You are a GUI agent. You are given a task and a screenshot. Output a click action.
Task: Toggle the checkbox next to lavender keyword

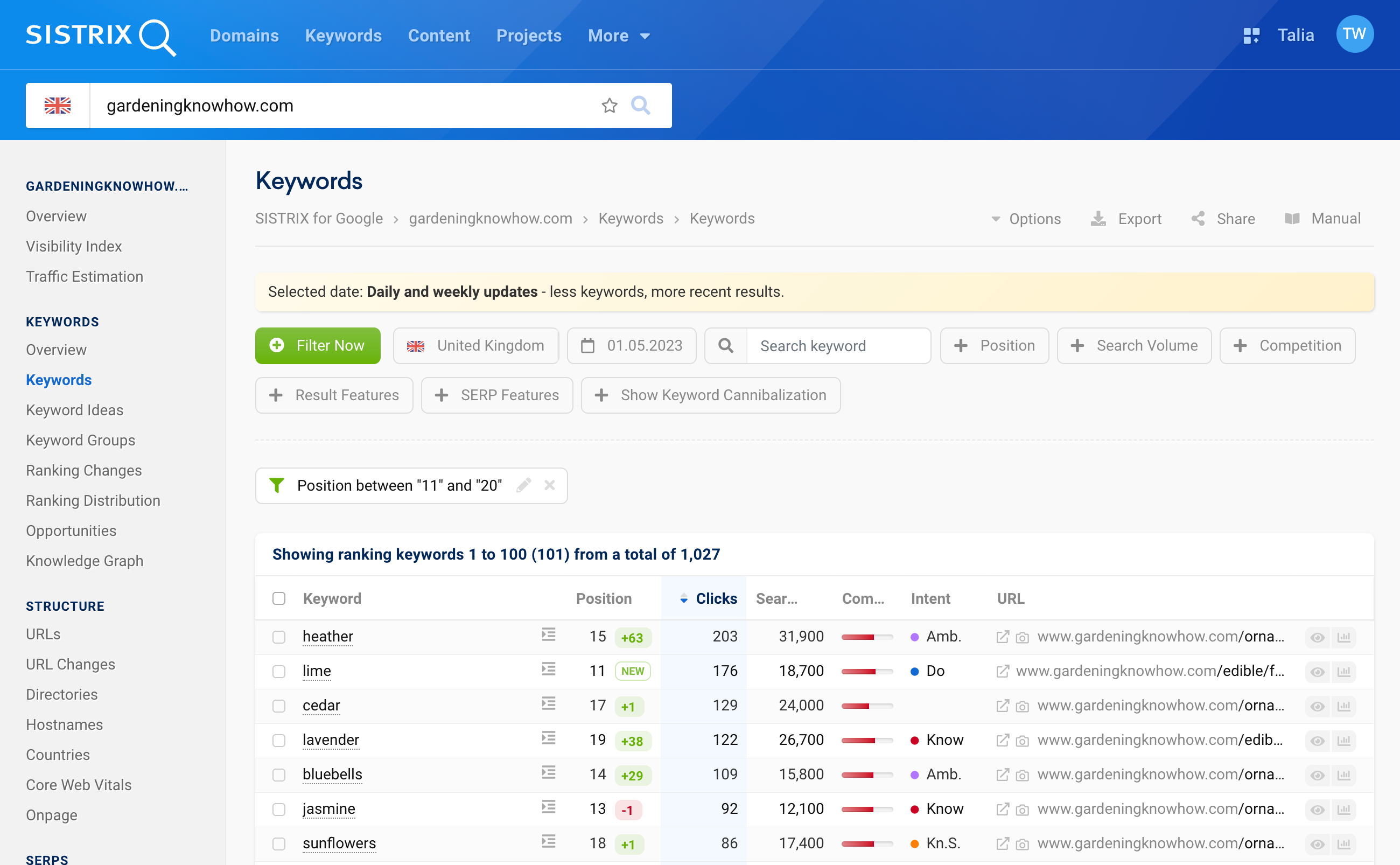pyautogui.click(x=279, y=739)
